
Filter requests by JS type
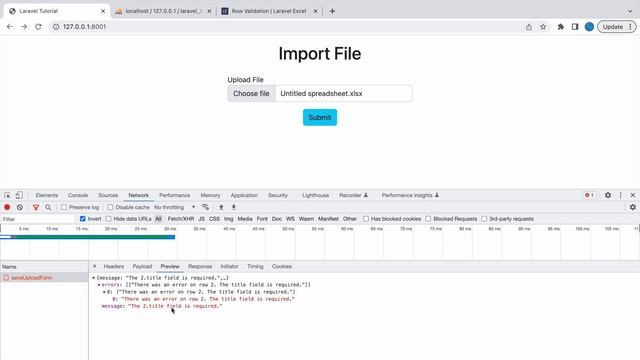pos(201,219)
